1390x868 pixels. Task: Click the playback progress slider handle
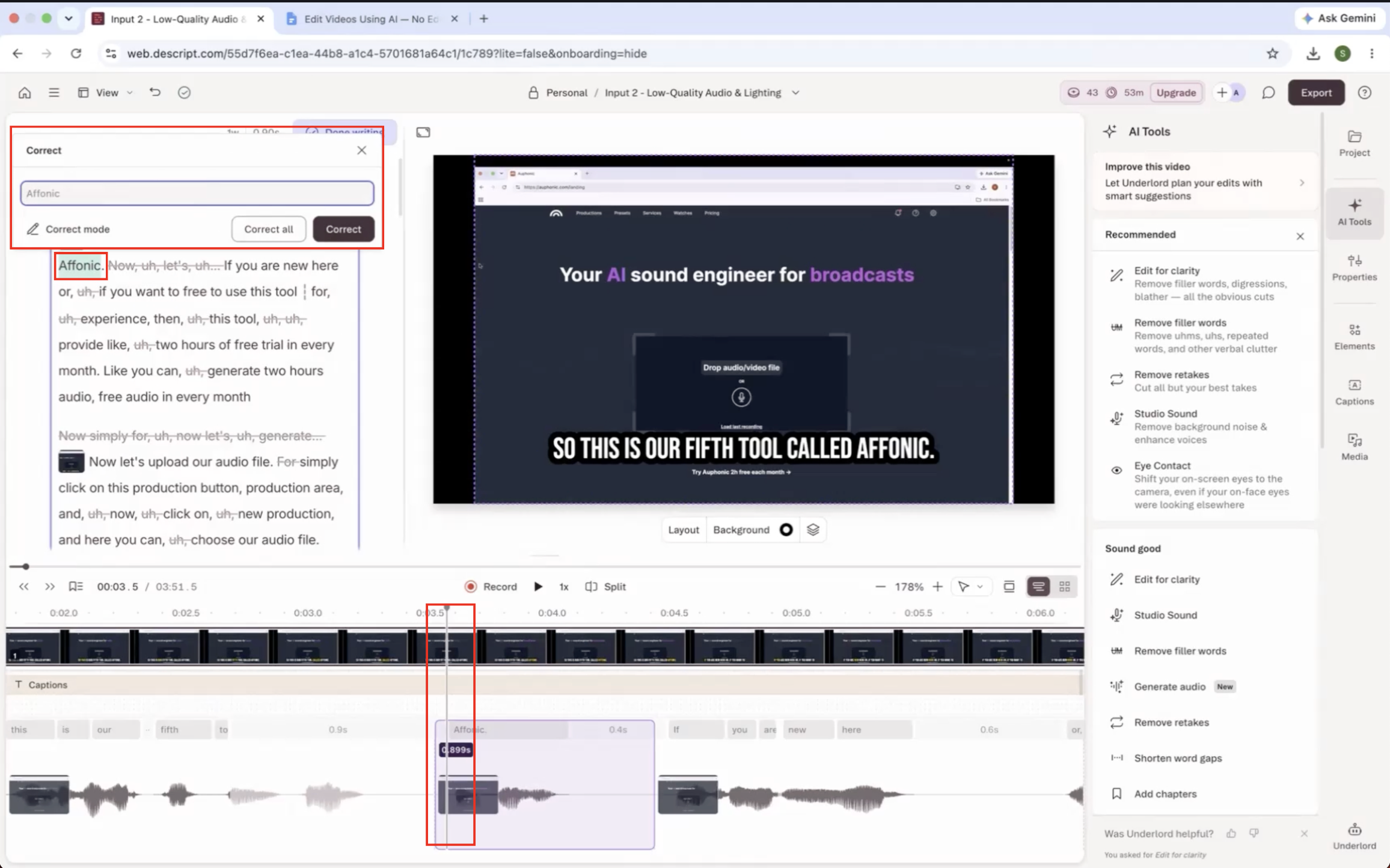point(25,566)
